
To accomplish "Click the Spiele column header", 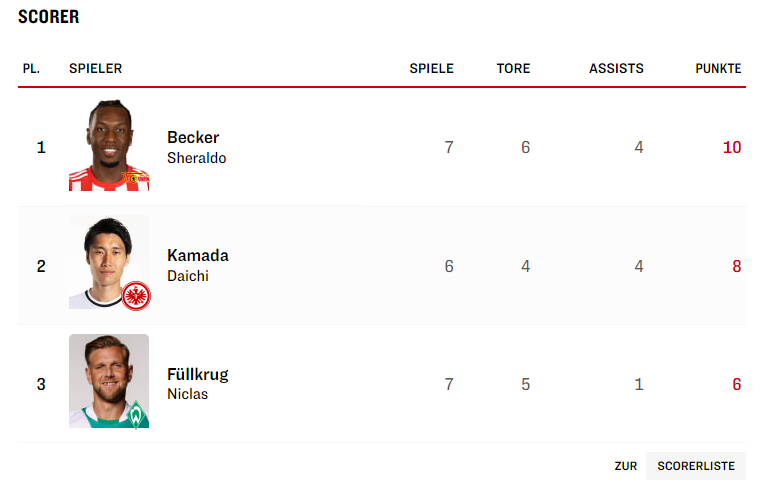I will 431,69.
